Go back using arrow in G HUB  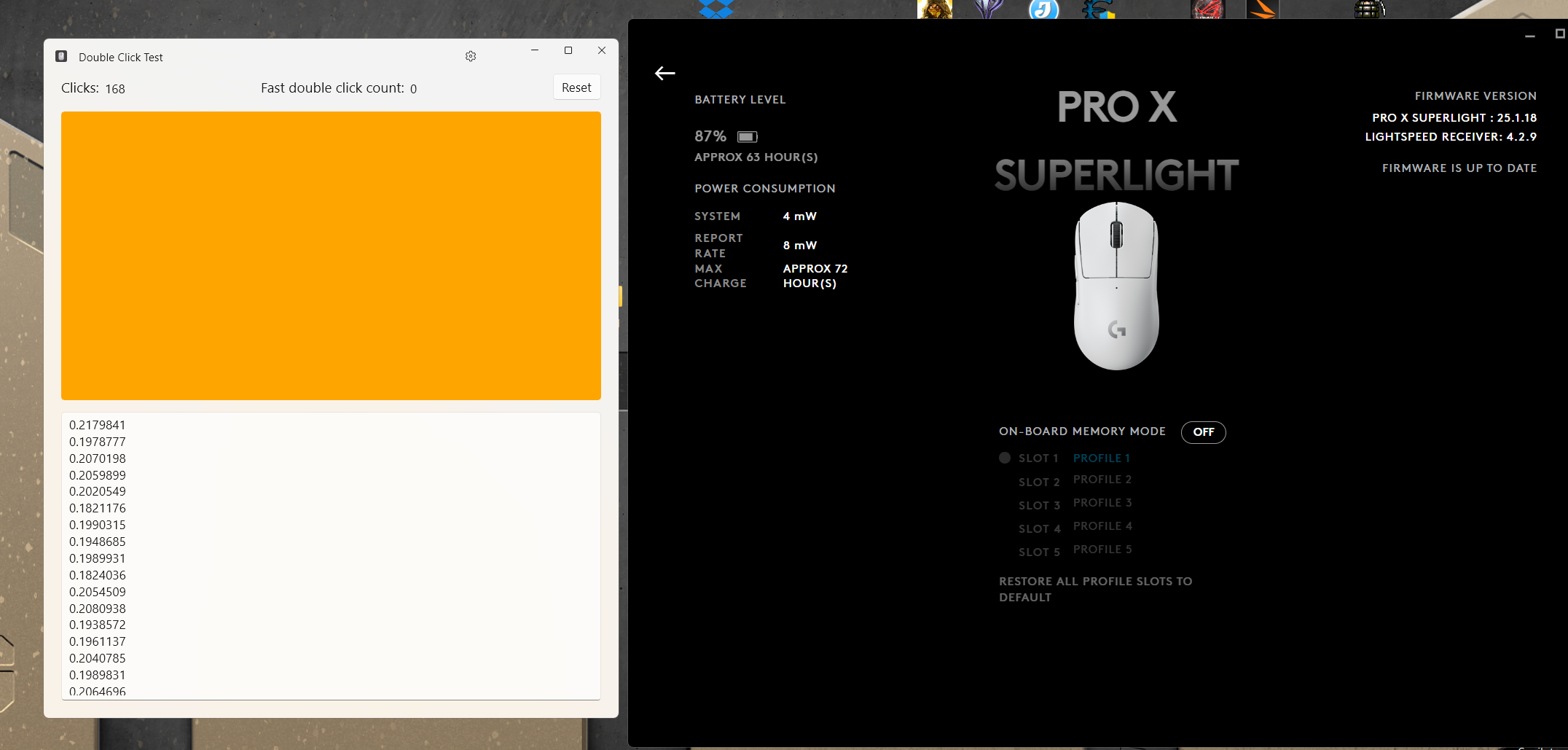tap(665, 73)
